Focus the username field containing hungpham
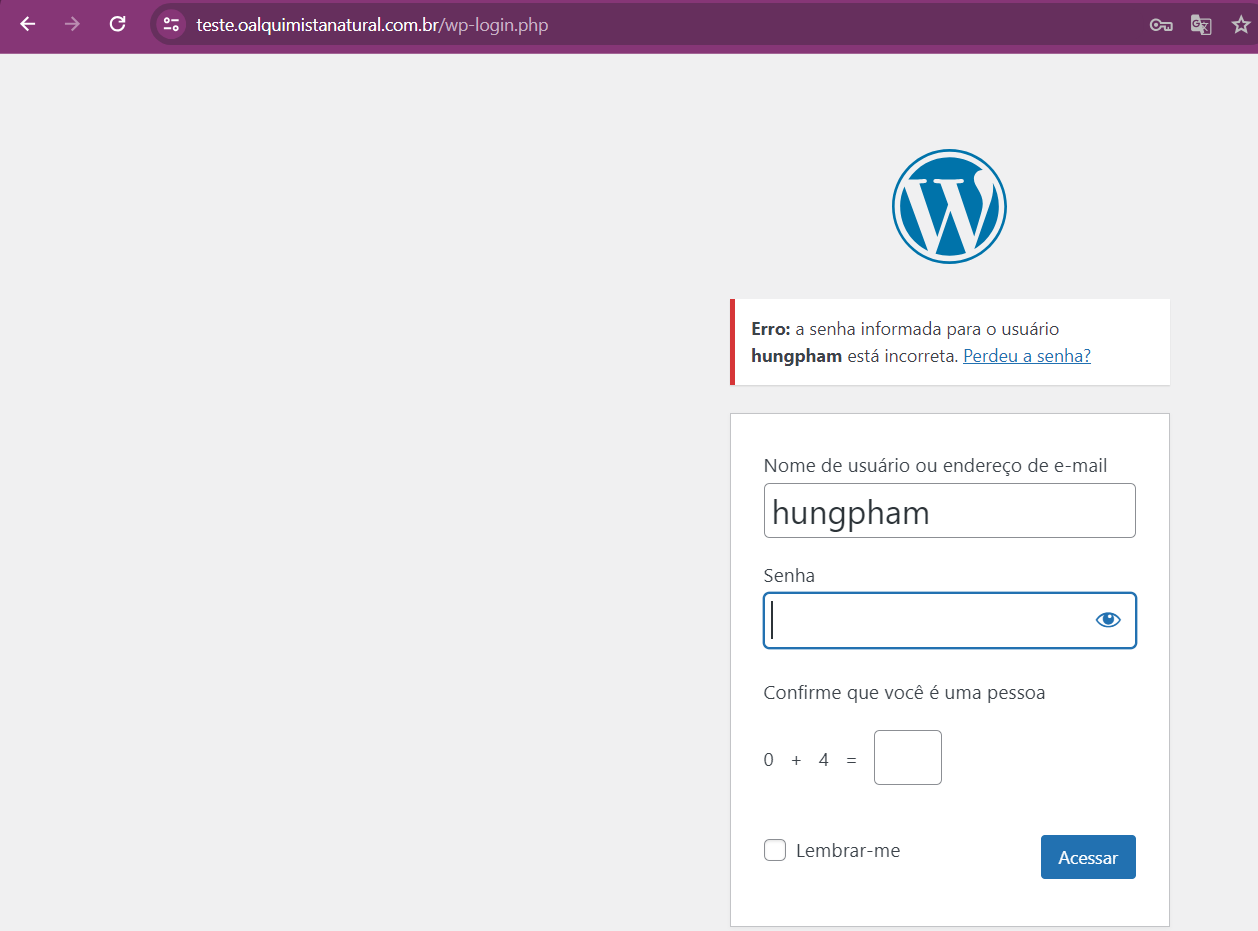This screenshot has width=1258, height=931. pos(950,511)
